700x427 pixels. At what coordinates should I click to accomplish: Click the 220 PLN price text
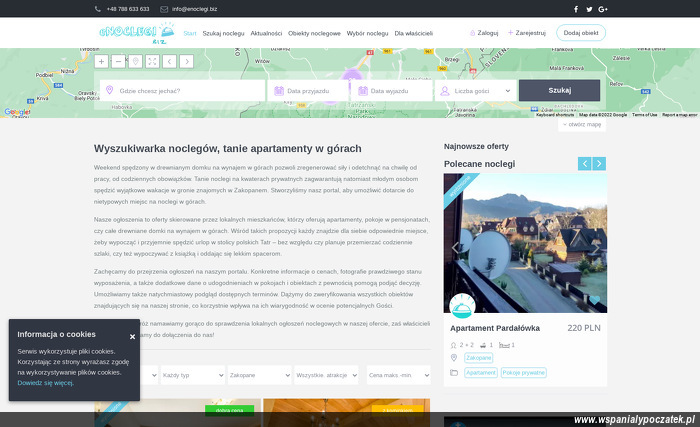point(584,328)
